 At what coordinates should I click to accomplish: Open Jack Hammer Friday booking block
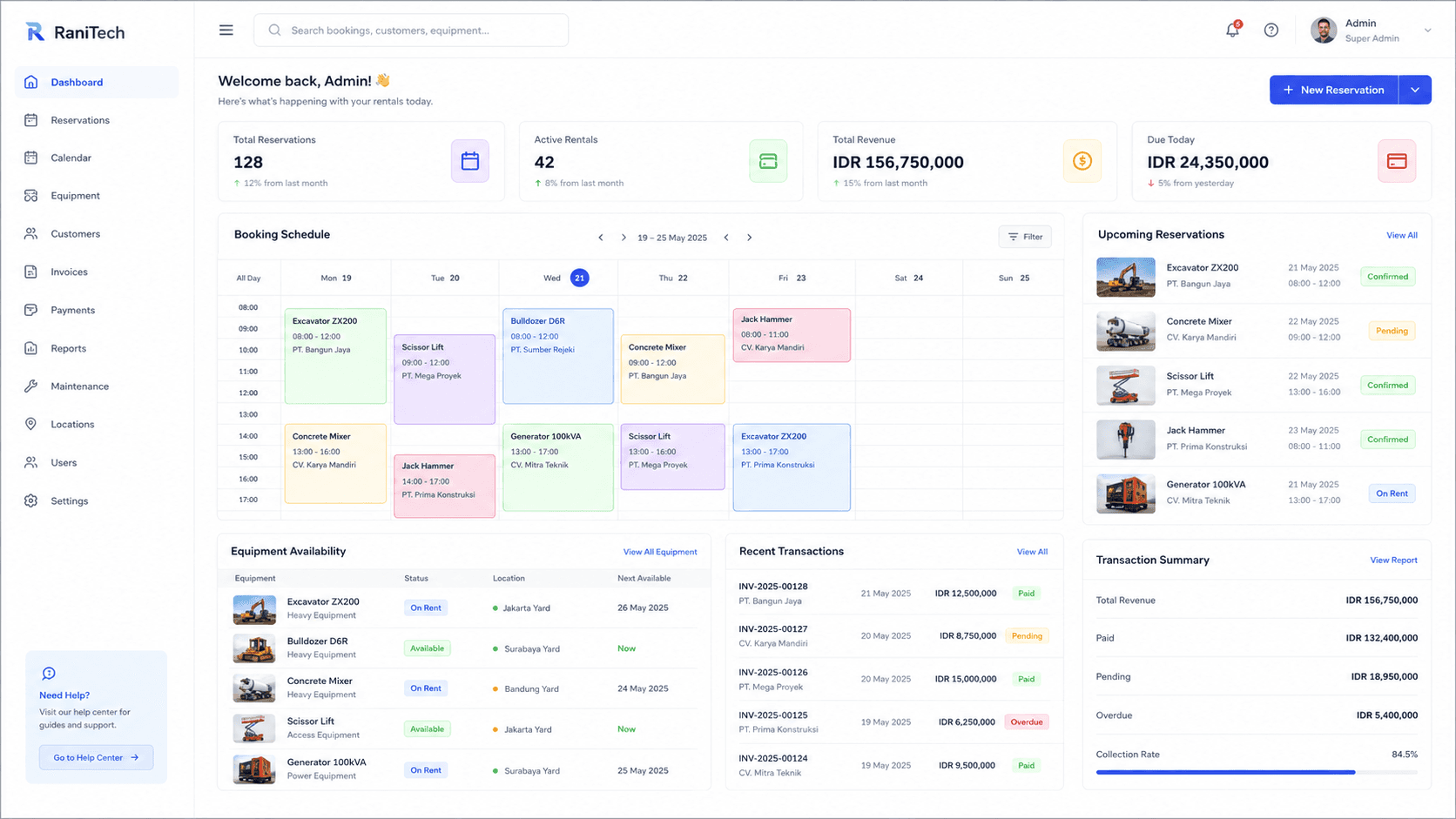(x=792, y=335)
